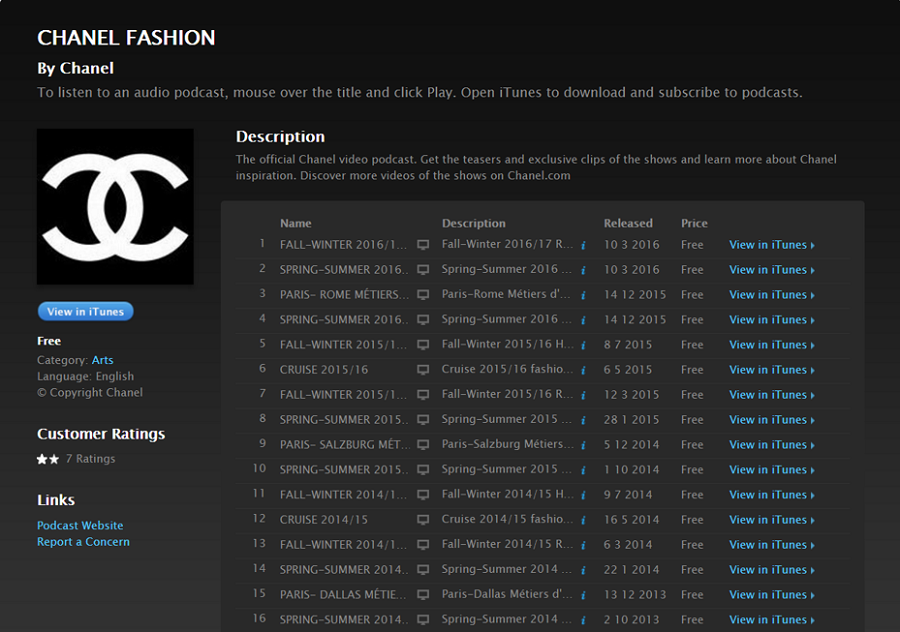View row 8 episode in iTunes
The image size is (900, 632).
coord(771,420)
